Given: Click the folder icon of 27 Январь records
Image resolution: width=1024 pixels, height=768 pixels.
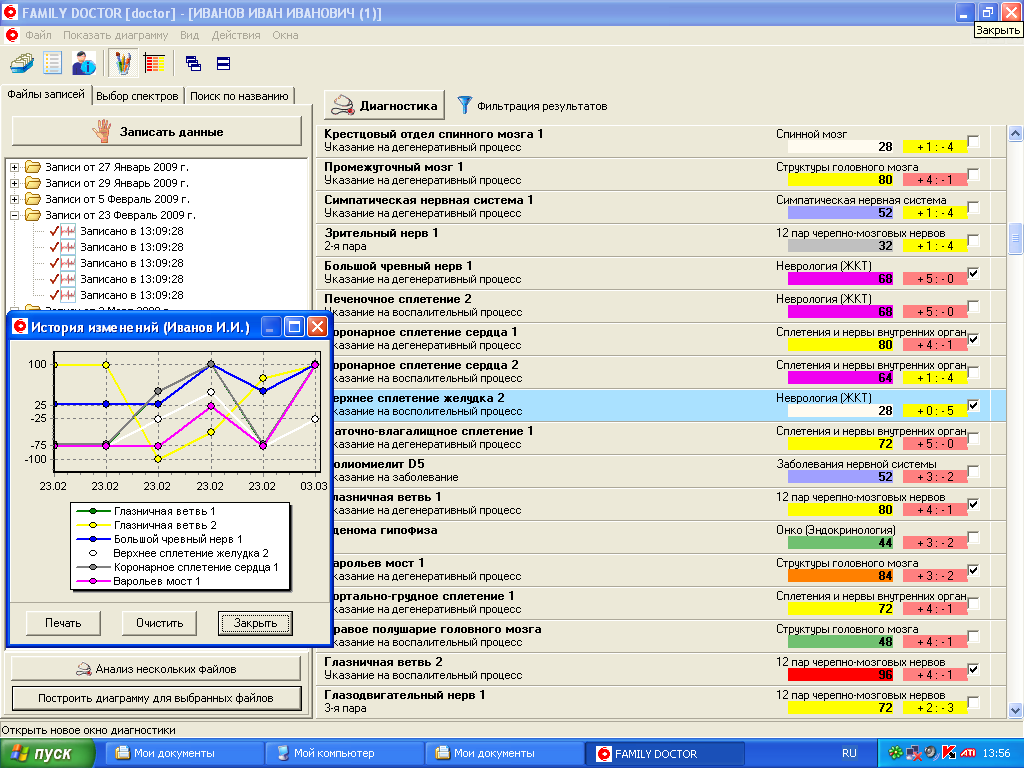Looking at the screenshot, I should coord(33,167).
